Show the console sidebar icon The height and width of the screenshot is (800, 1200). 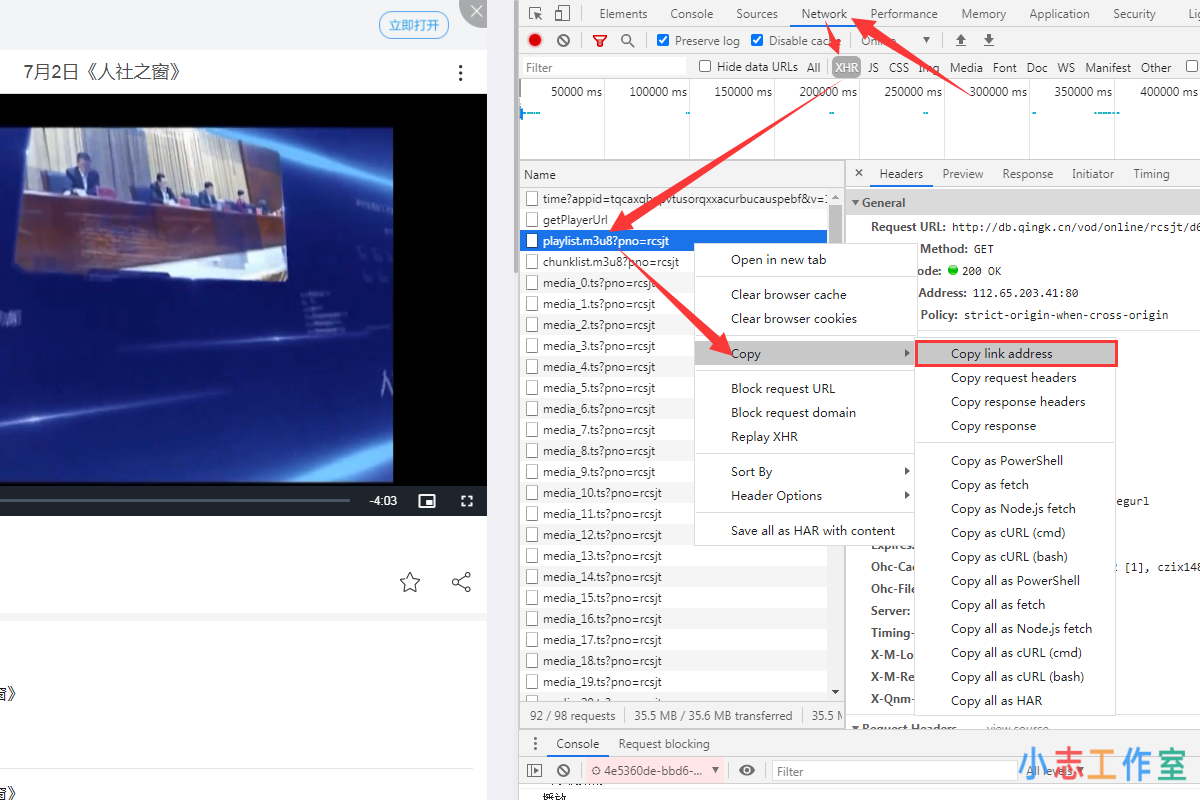pos(535,771)
